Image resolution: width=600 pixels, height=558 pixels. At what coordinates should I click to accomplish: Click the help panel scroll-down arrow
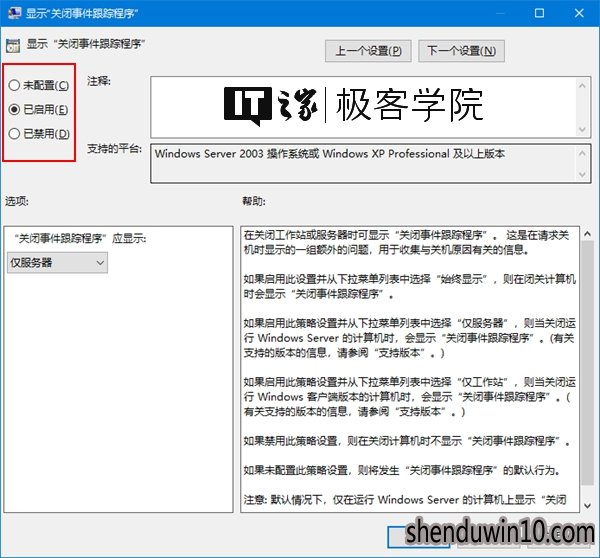[x=587, y=506]
